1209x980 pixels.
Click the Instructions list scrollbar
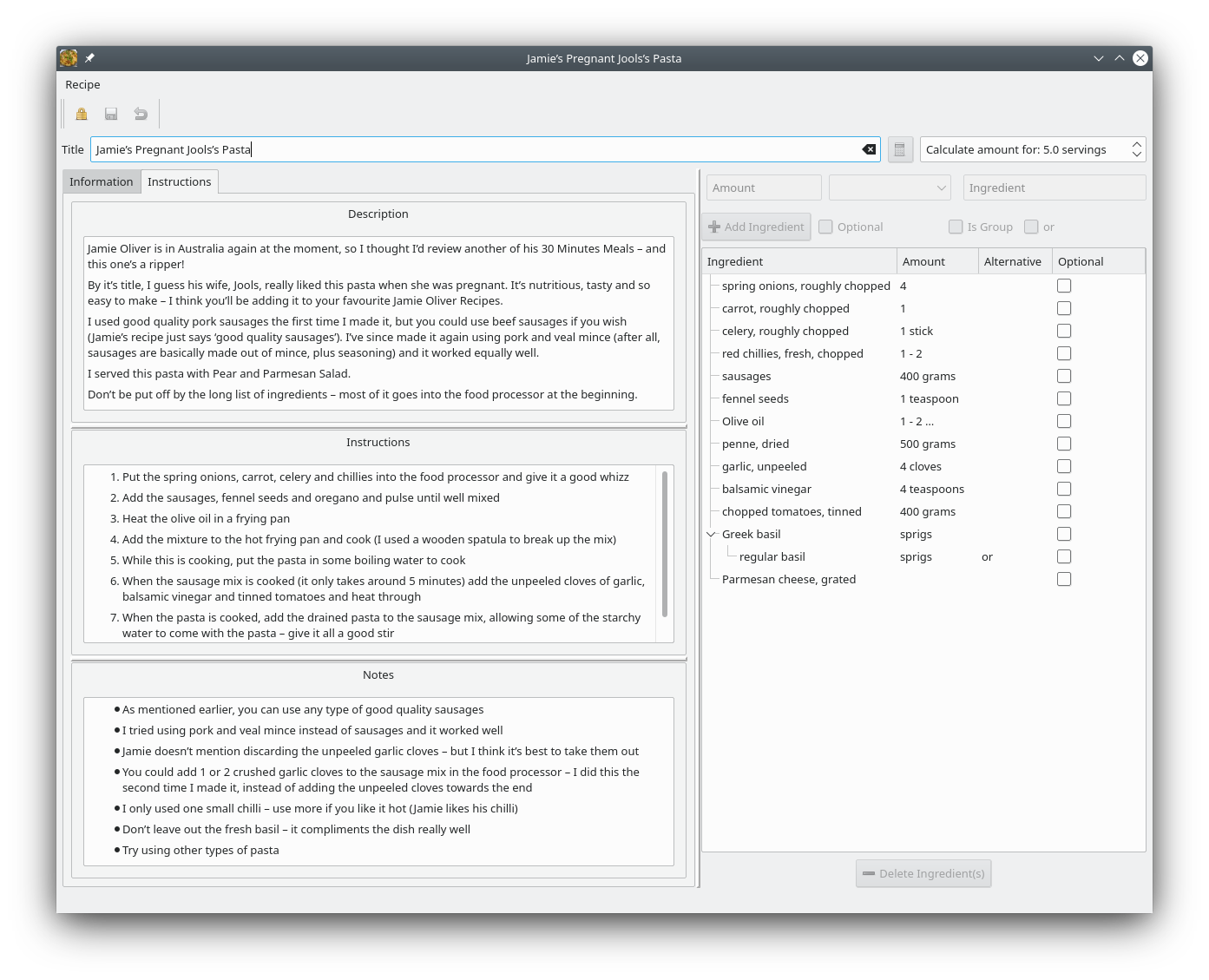coord(665,544)
